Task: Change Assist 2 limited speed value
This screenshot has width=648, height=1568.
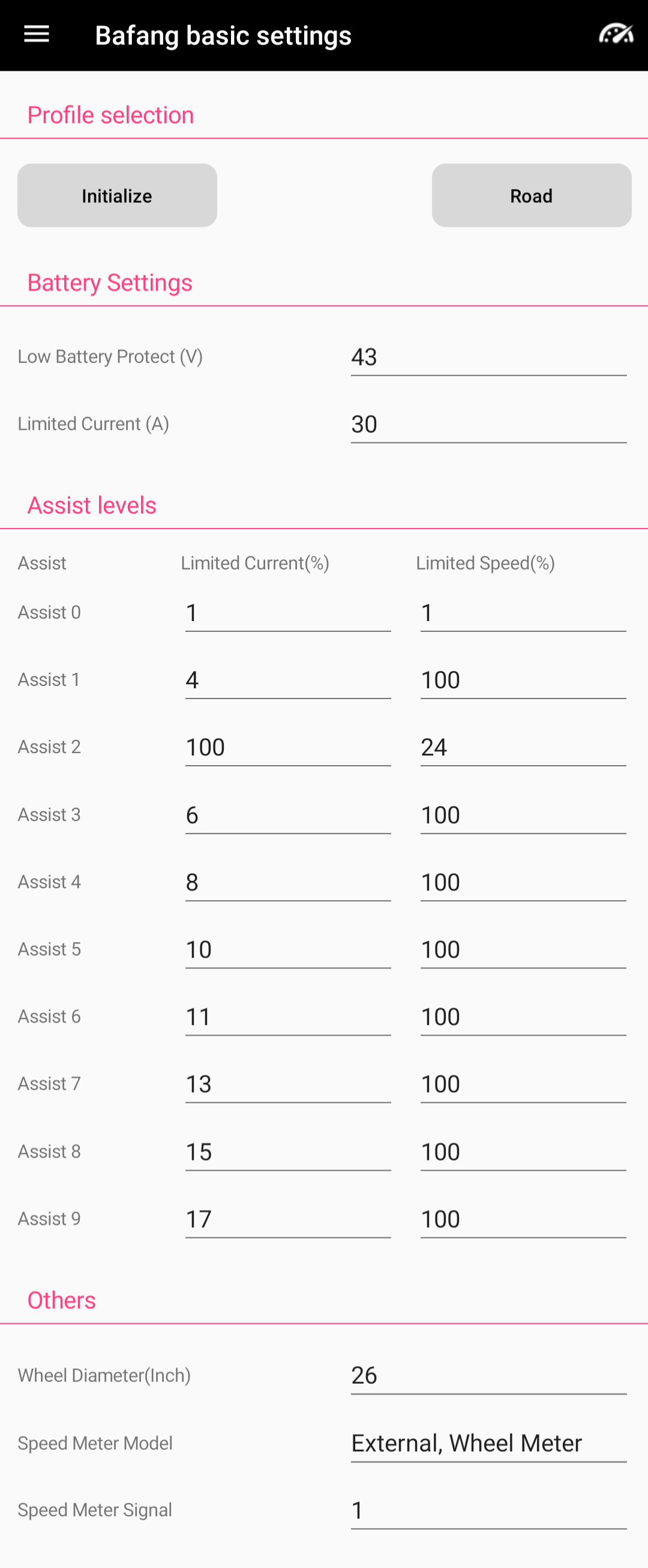Action: pyautogui.click(x=523, y=748)
